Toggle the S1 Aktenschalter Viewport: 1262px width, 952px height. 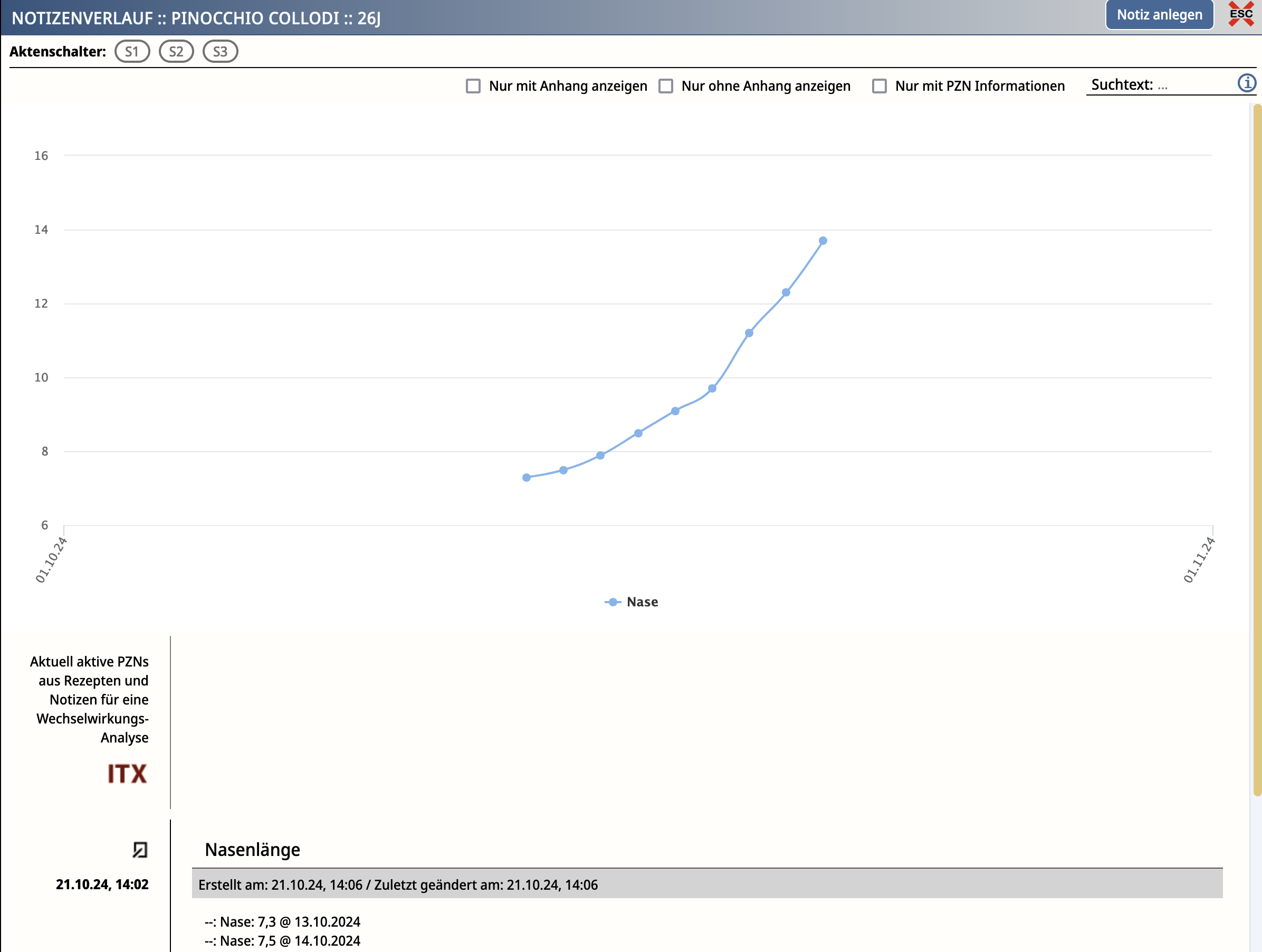tap(132, 52)
